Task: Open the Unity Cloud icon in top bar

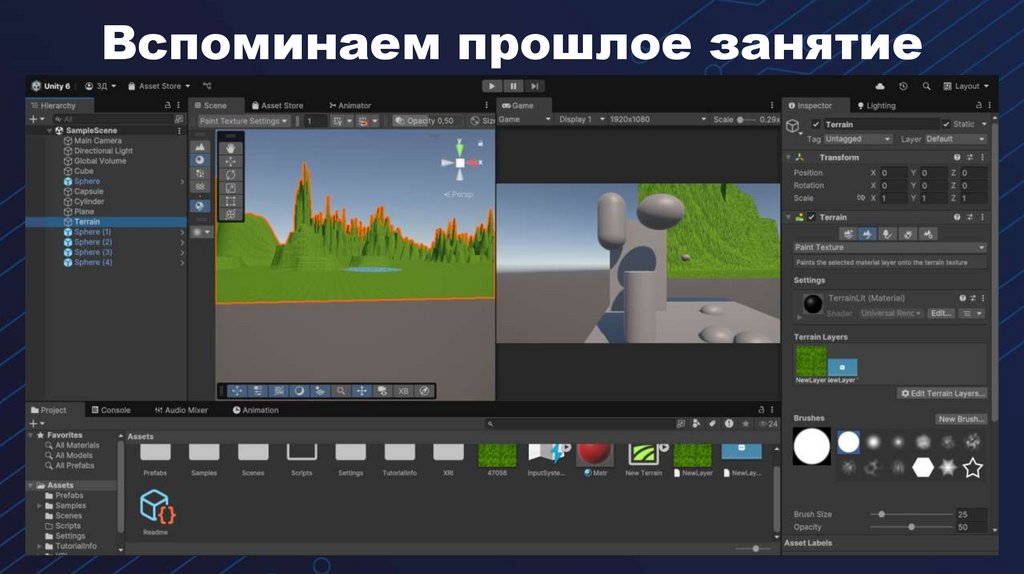Action: point(880,86)
